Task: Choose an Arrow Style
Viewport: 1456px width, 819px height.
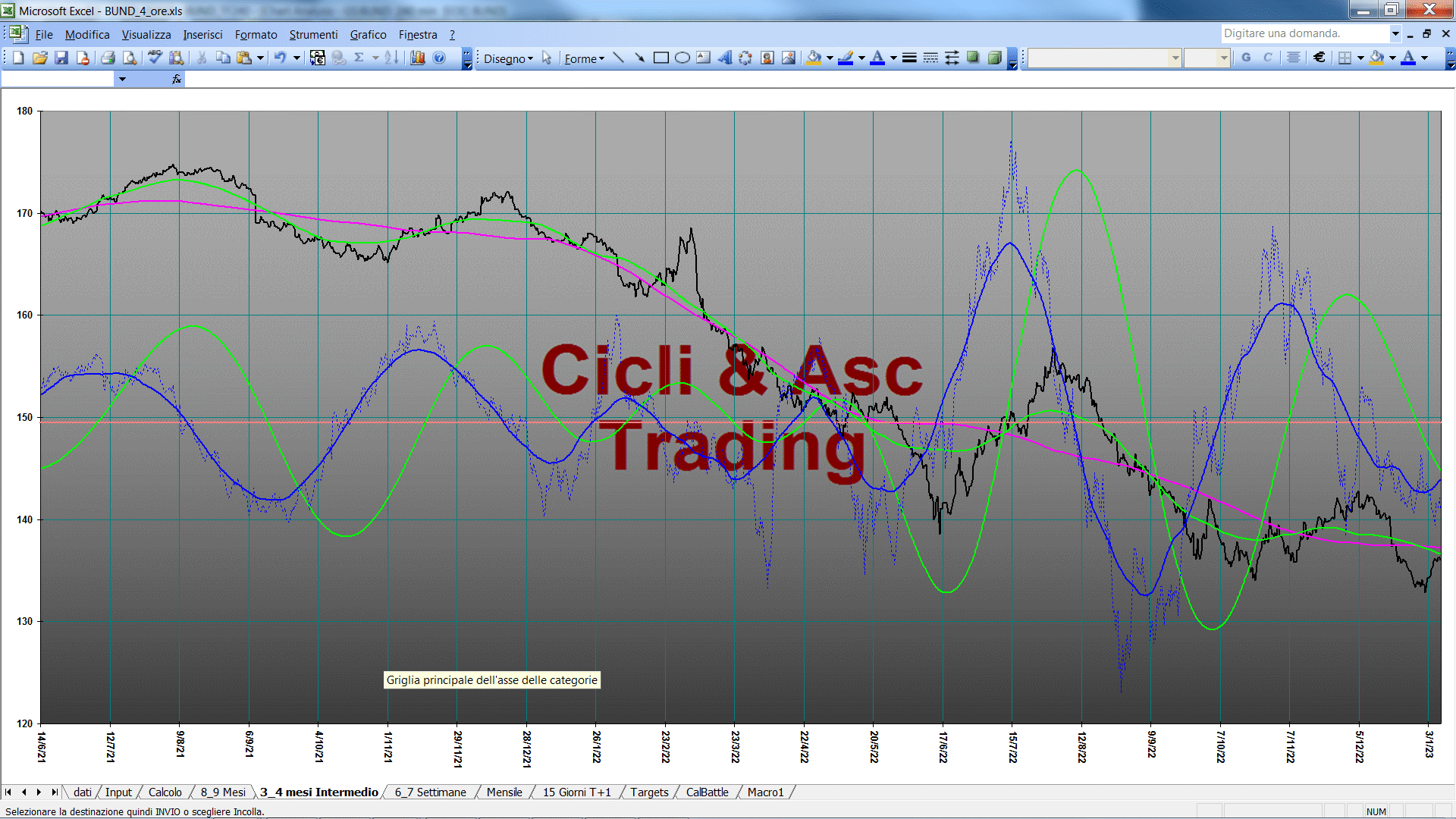Action: pyautogui.click(x=952, y=58)
